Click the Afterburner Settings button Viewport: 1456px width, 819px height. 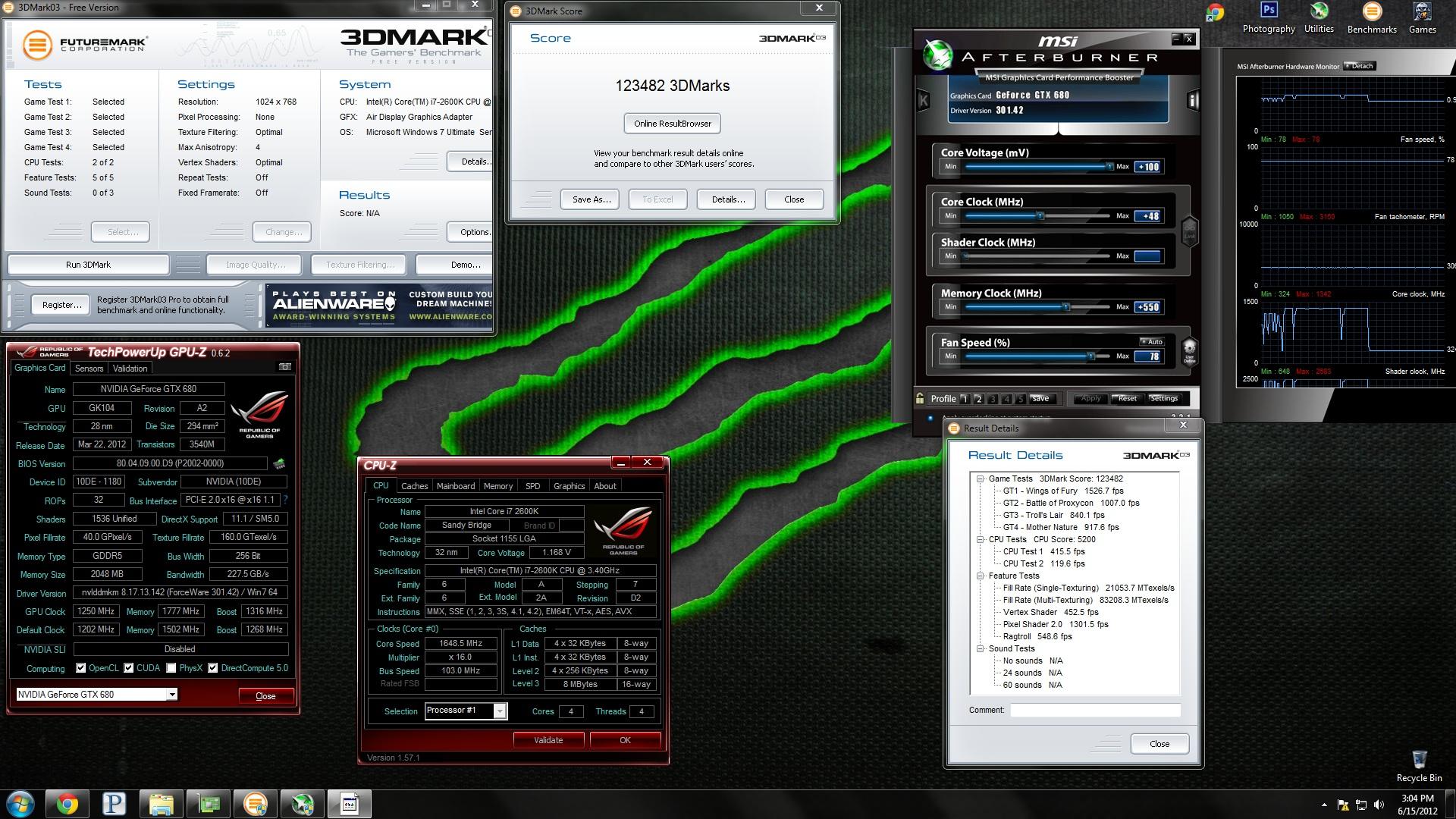point(1163,398)
